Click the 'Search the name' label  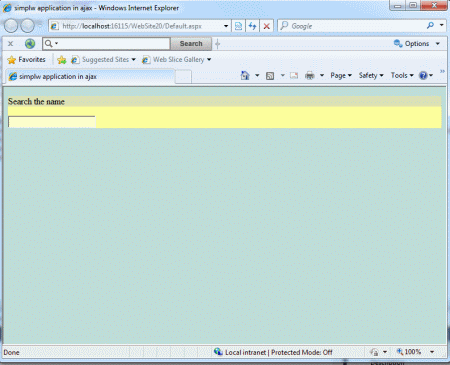click(36, 101)
